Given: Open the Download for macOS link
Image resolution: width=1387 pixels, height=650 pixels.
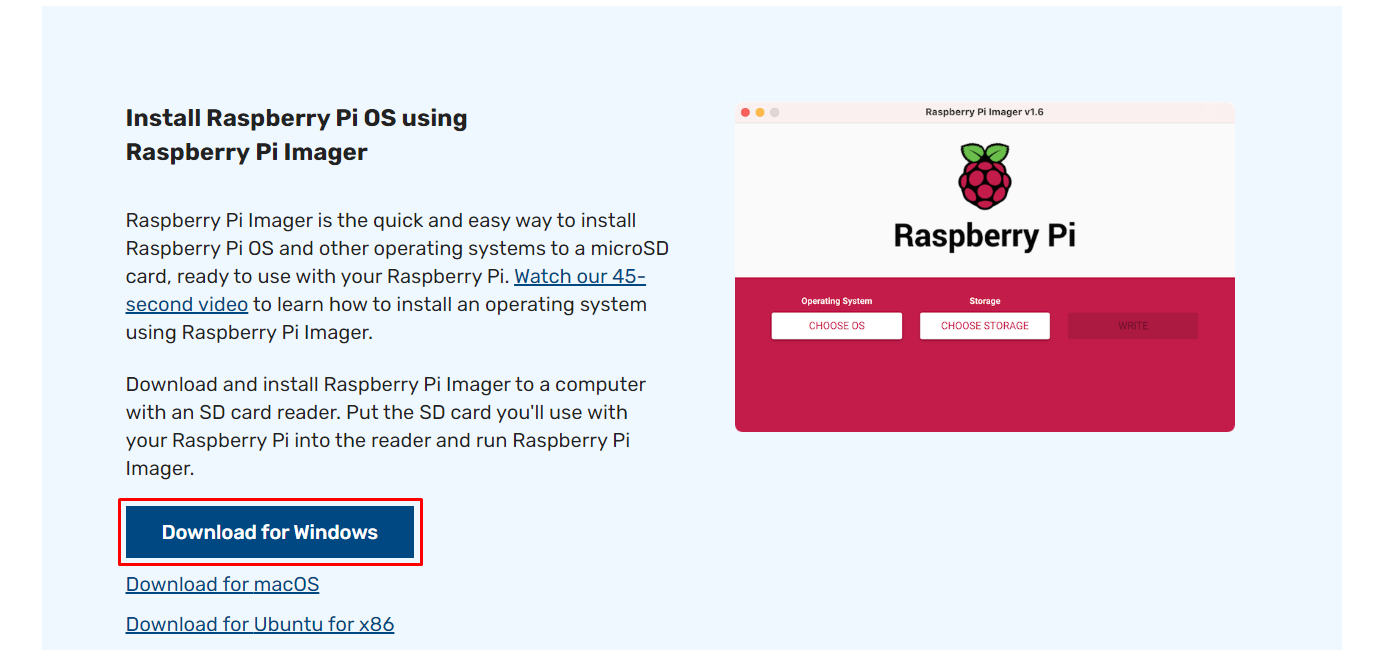Looking at the screenshot, I should (x=222, y=584).
